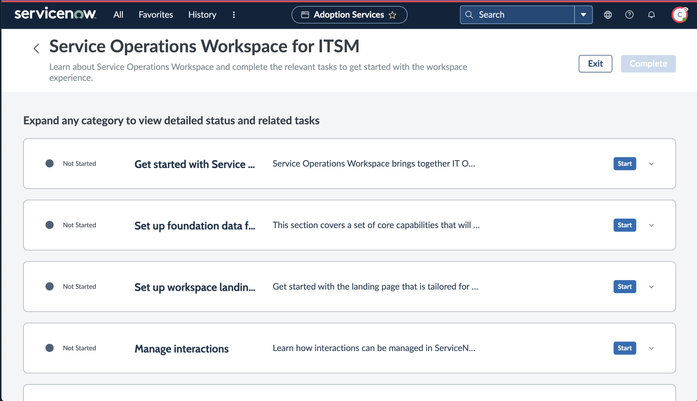Click the Complete button
The image size is (697, 401).
click(x=648, y=64)
